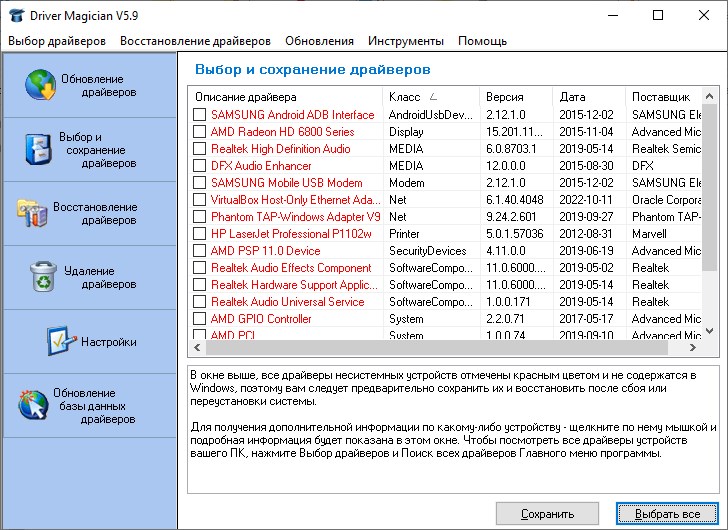Check the Phantom TAP-Windows Adapter V9 checkbox
Viewport: 728px width, 530px height.
200,217
